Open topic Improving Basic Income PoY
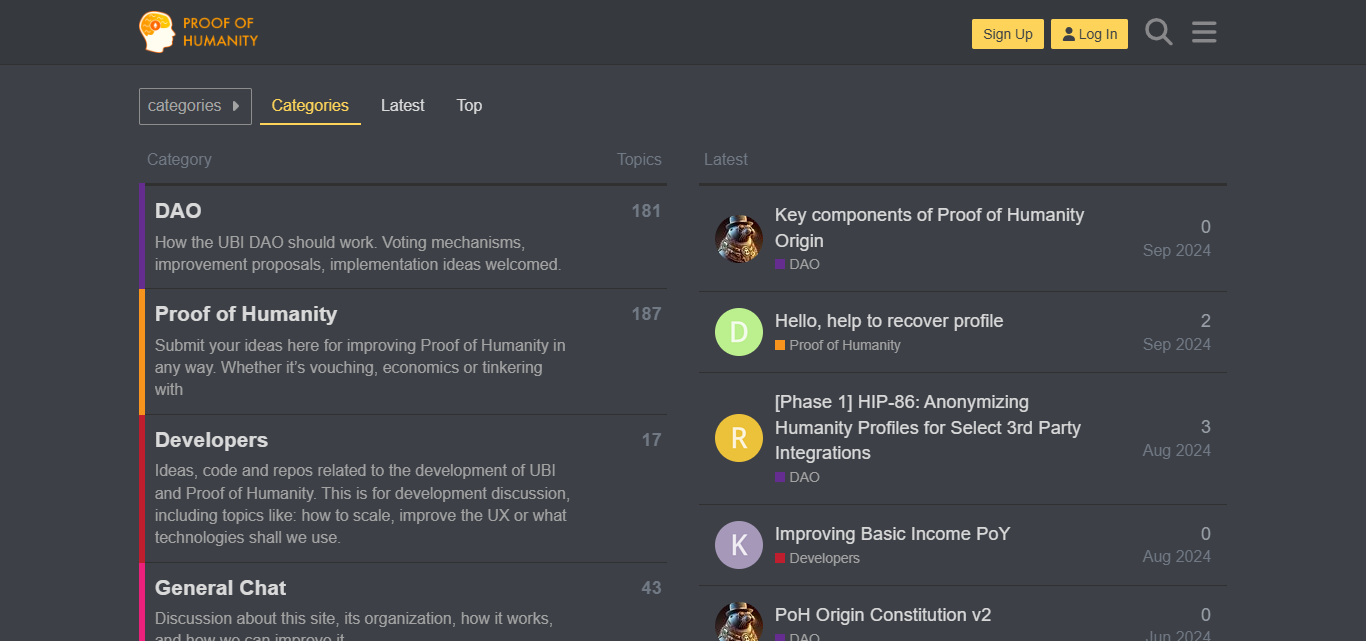This screenshot has width=1366, height=641. [892, 534]
